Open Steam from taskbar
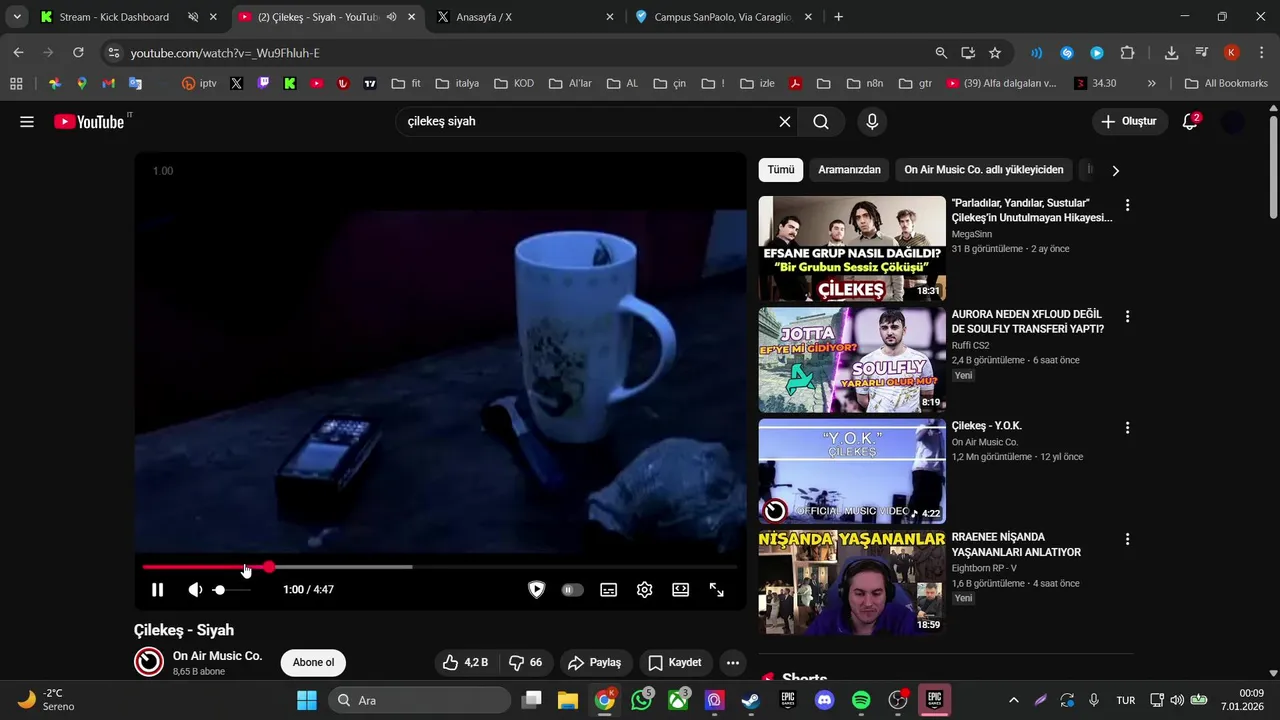1280x720 pixels. tap(750, 700)
